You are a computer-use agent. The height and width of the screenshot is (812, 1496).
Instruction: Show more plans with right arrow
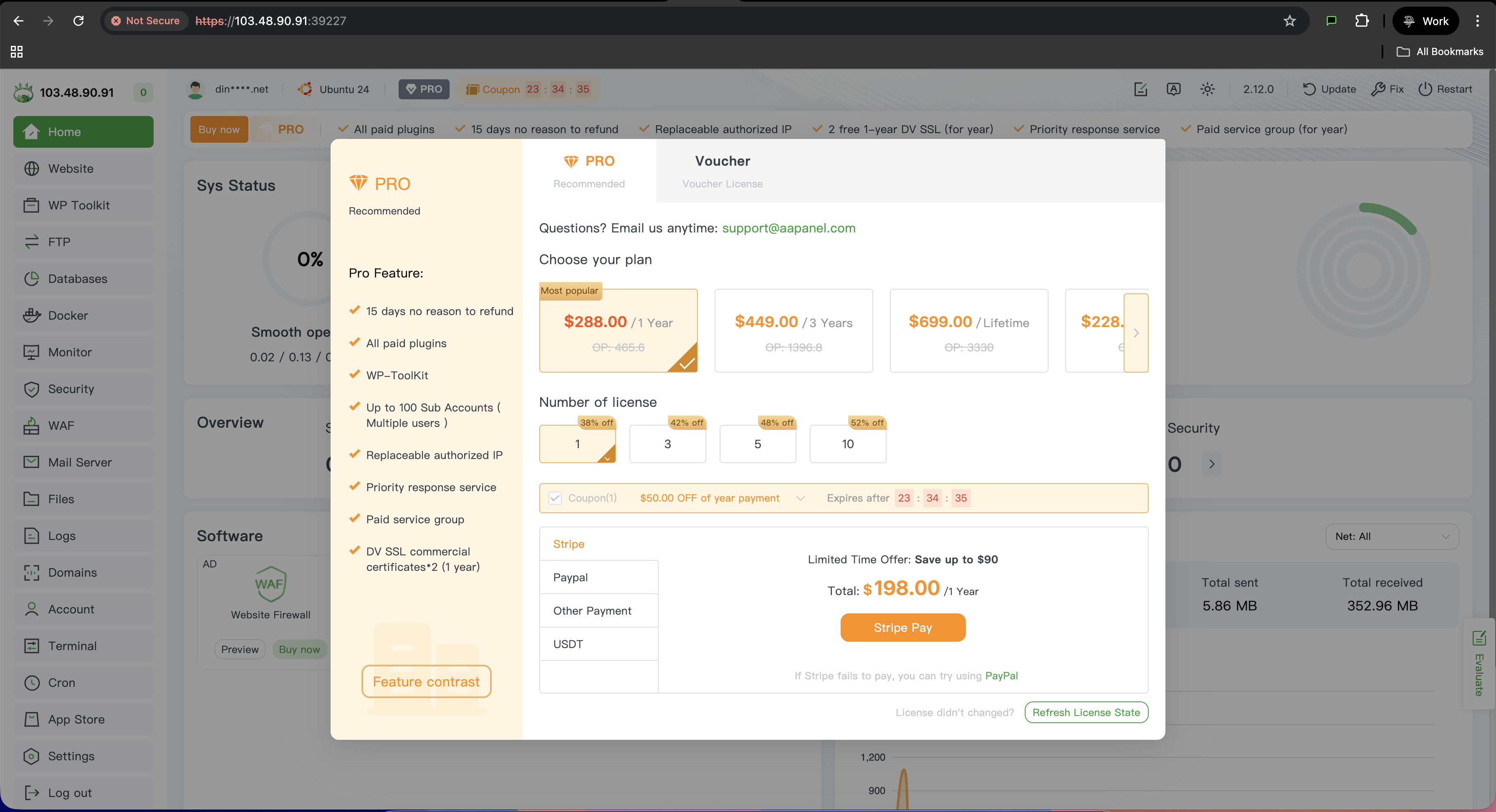pos(1136,333)
